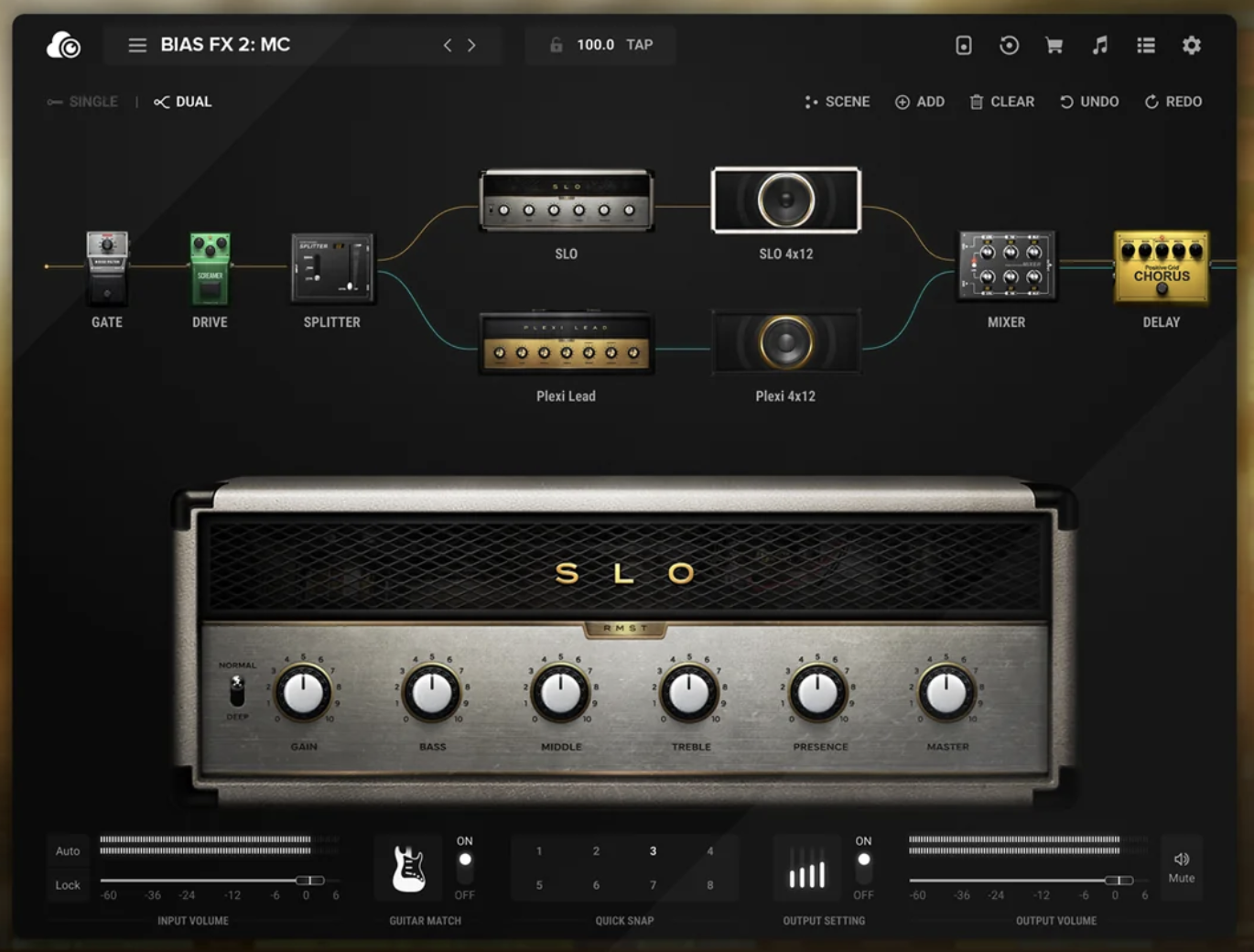
Task: Tap tempo with TAP button
Action: (x=640, y=45)
